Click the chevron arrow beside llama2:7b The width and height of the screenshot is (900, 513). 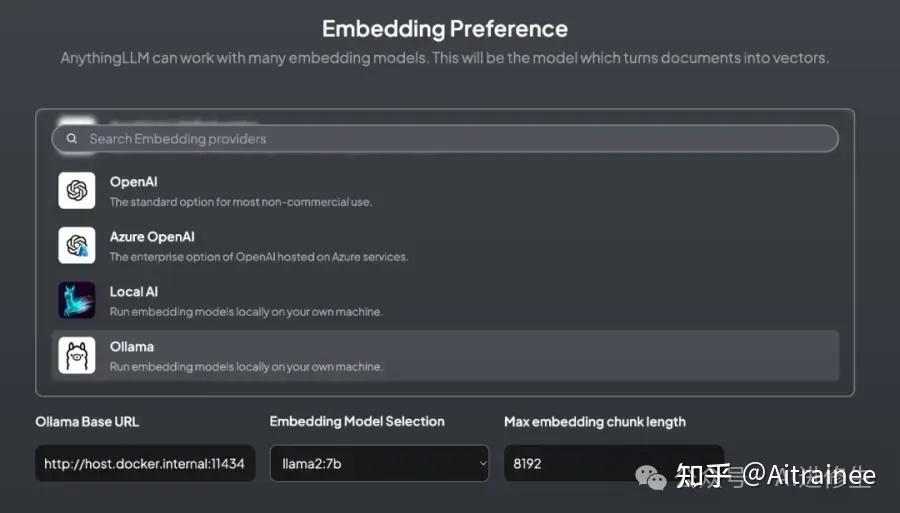[482, 463]
